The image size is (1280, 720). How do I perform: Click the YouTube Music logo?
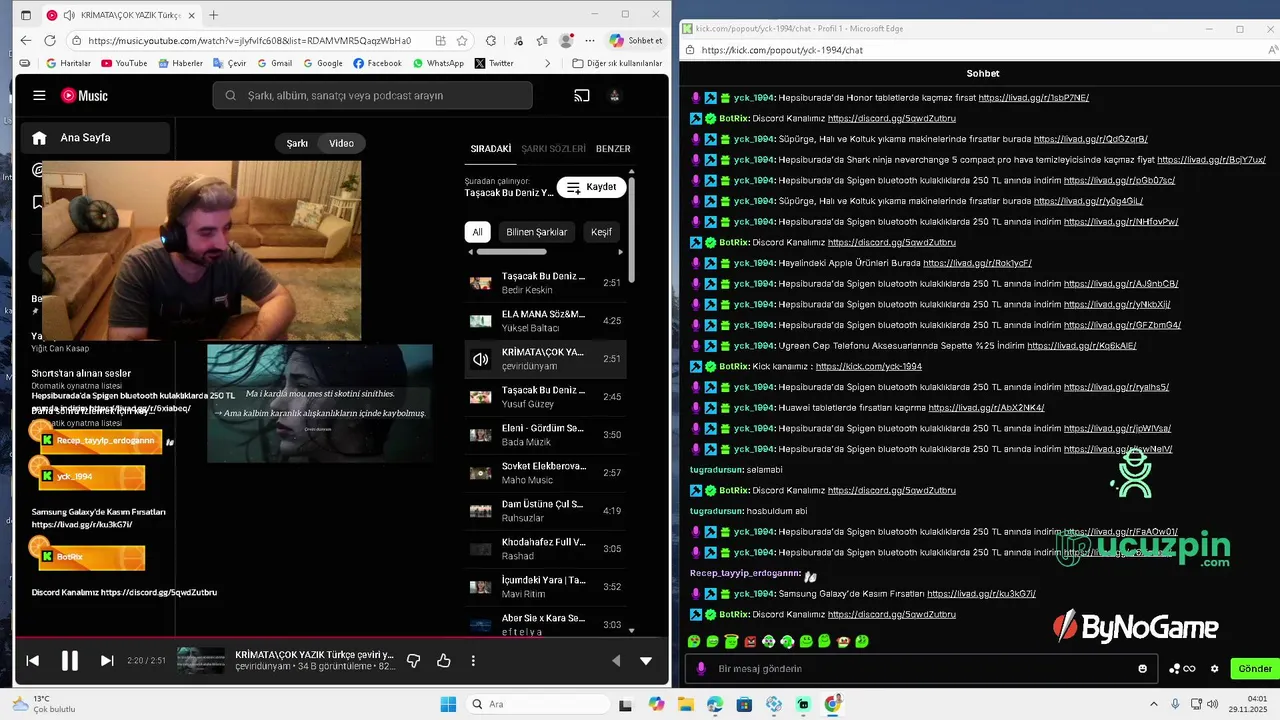click(84, 96)
